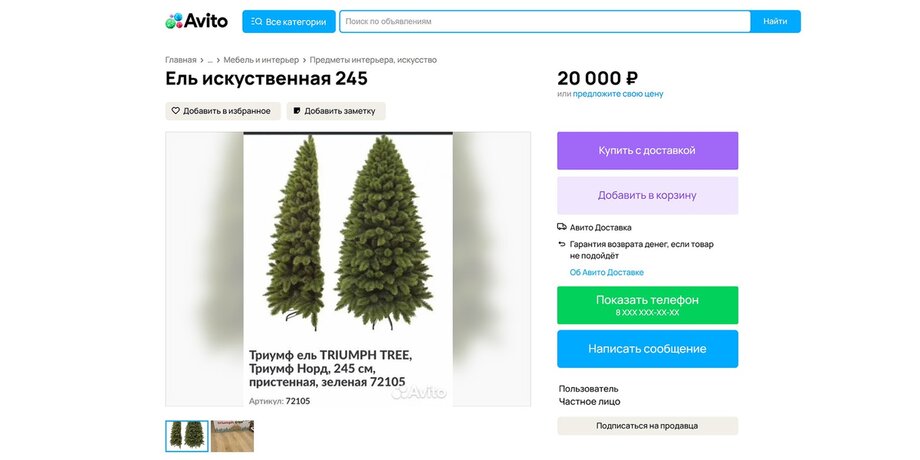Open Предметы интерьера, искусство breadcrumb

373,60
